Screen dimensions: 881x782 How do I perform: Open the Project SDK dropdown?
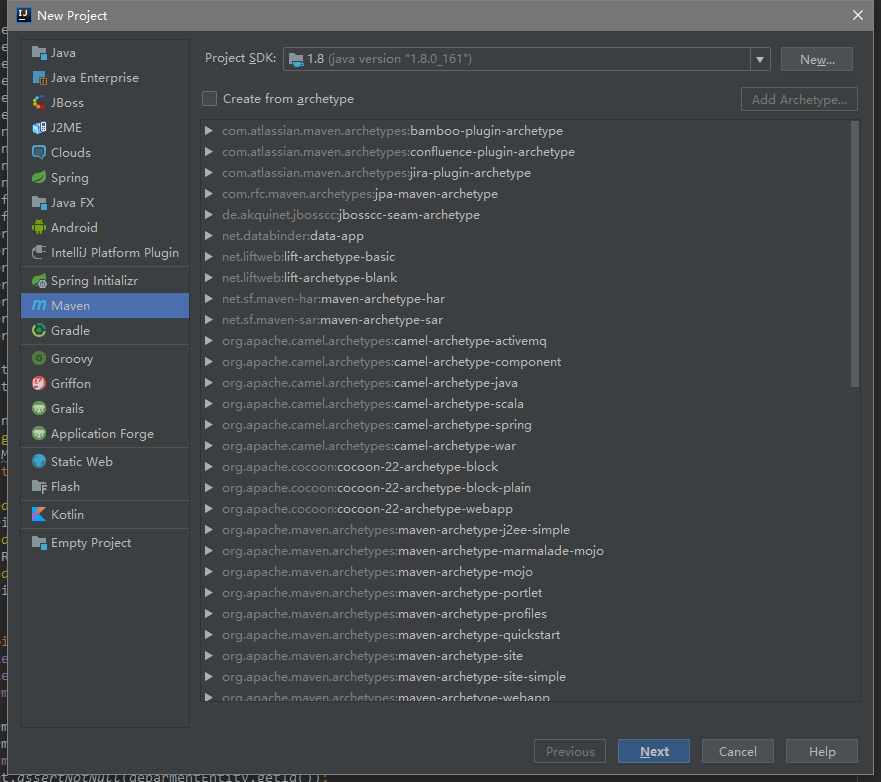pyautogui.click(x=761, y=59)
